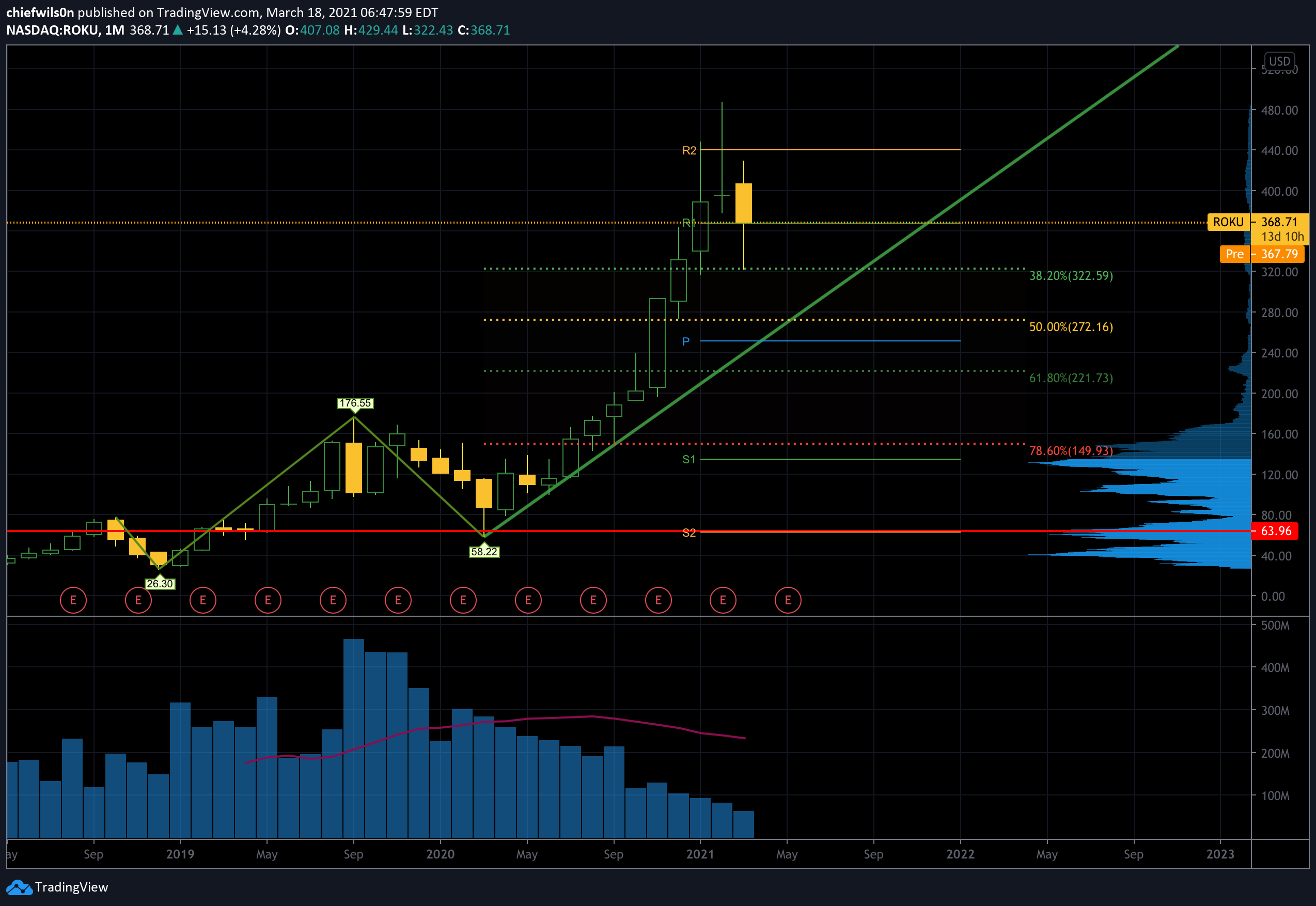Click the low value L:322.43
The image size is (1316, 906).
tap(428, 30)
